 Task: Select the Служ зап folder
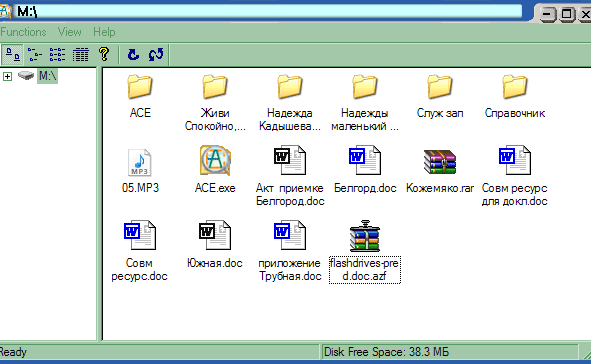[440, 97]
